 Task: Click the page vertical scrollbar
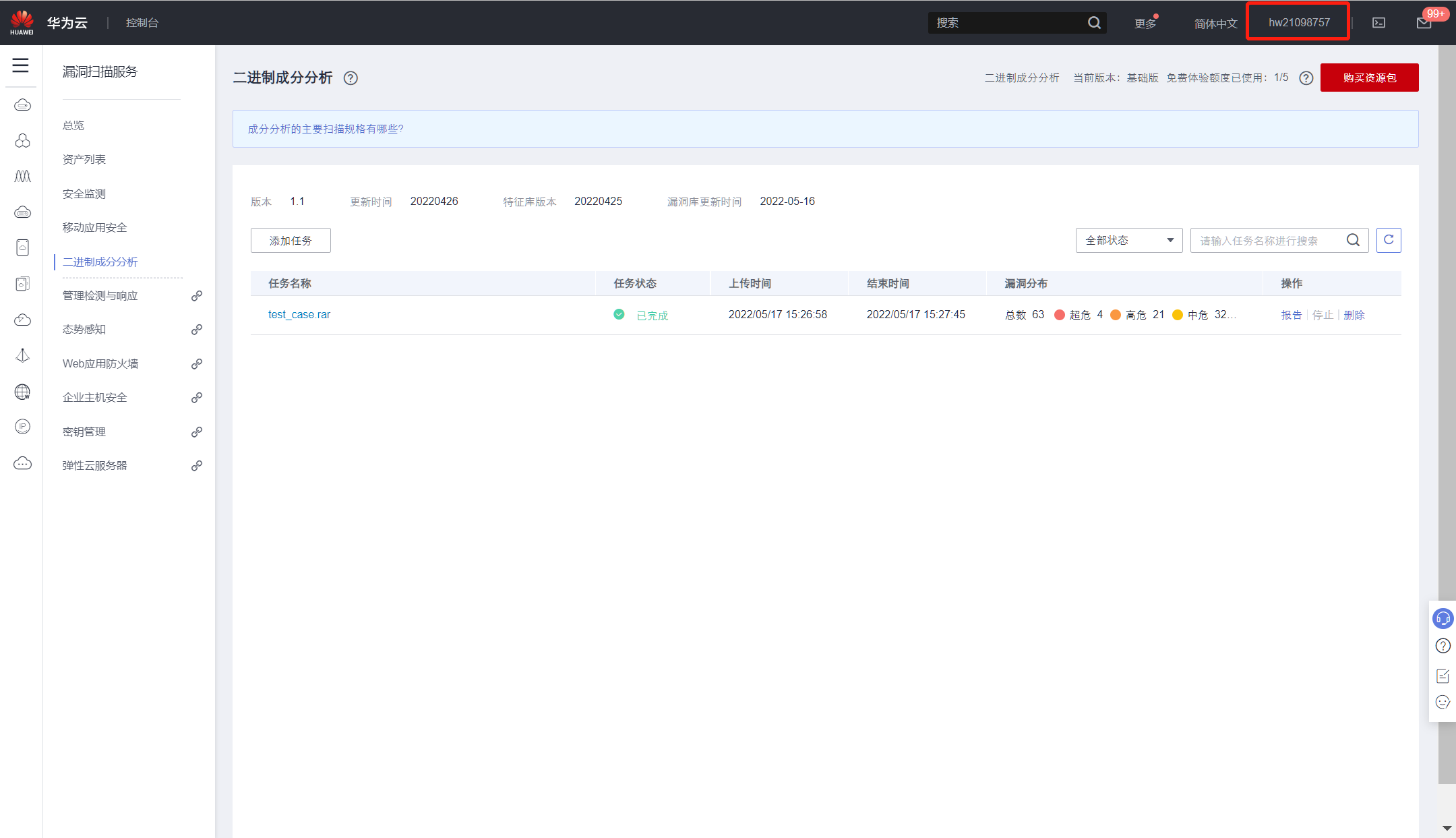1447,405
